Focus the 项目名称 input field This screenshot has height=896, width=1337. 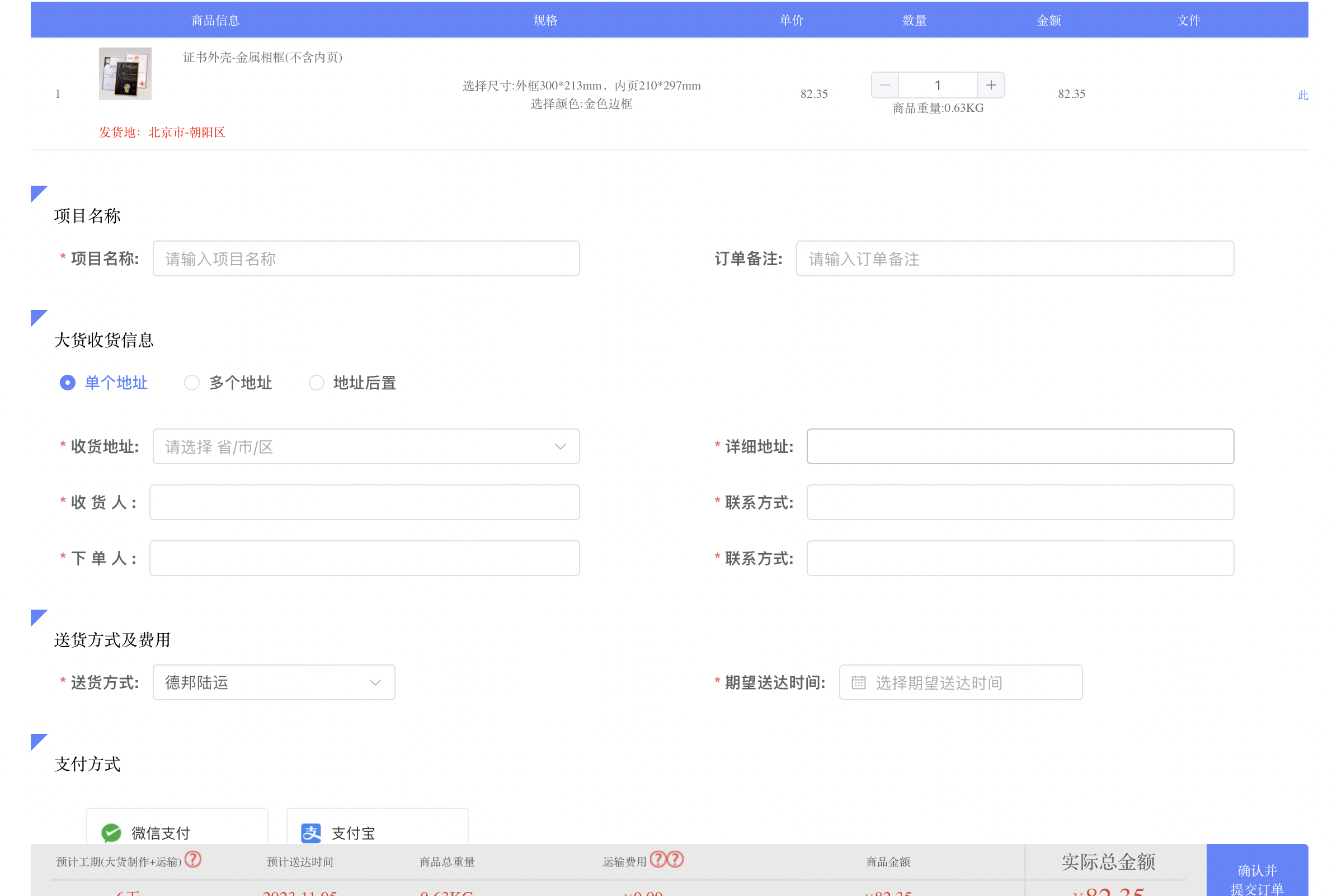pyautogui.click(x=366, y=258)
